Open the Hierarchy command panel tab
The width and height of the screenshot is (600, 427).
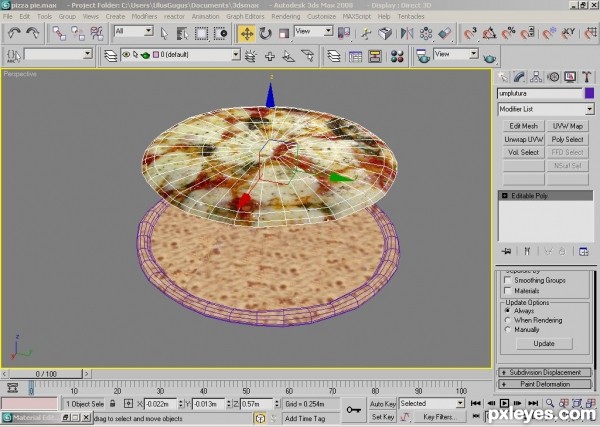(536, 77)
